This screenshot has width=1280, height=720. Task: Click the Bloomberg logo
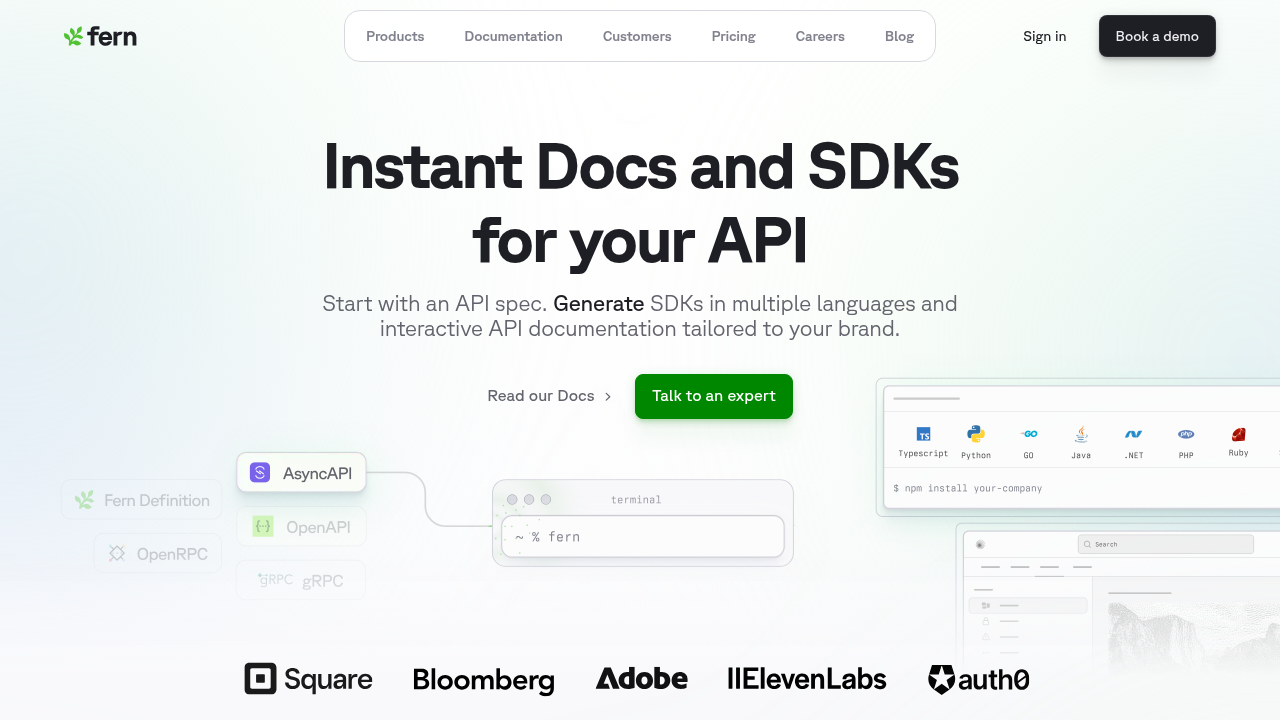click(x=484, y=681)
